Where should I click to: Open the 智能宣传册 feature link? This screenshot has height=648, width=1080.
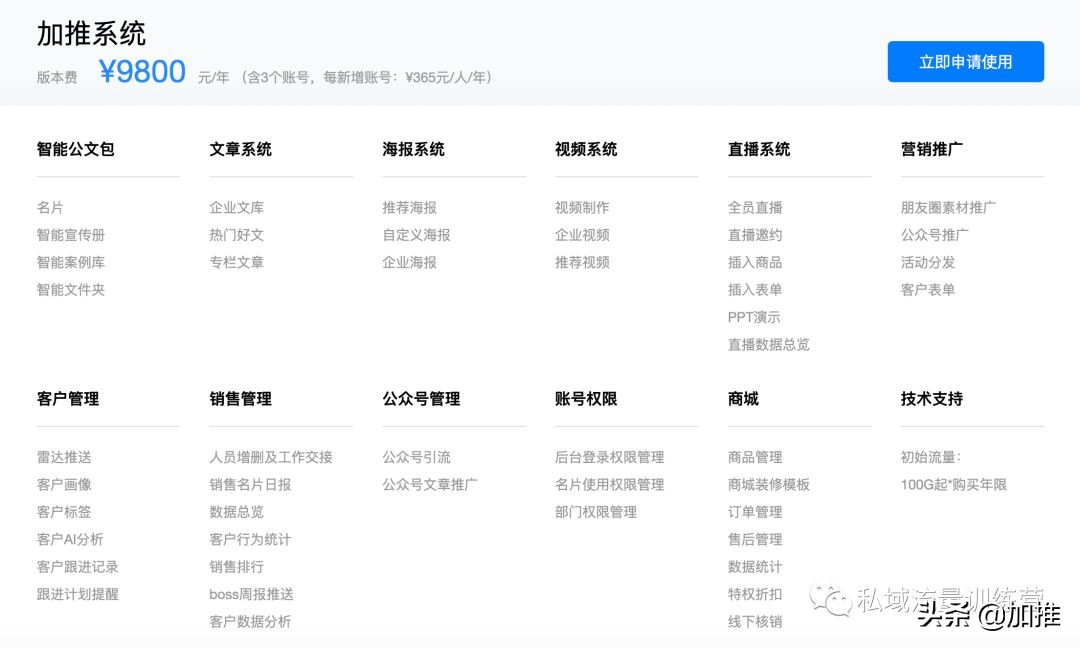point(70,235)
